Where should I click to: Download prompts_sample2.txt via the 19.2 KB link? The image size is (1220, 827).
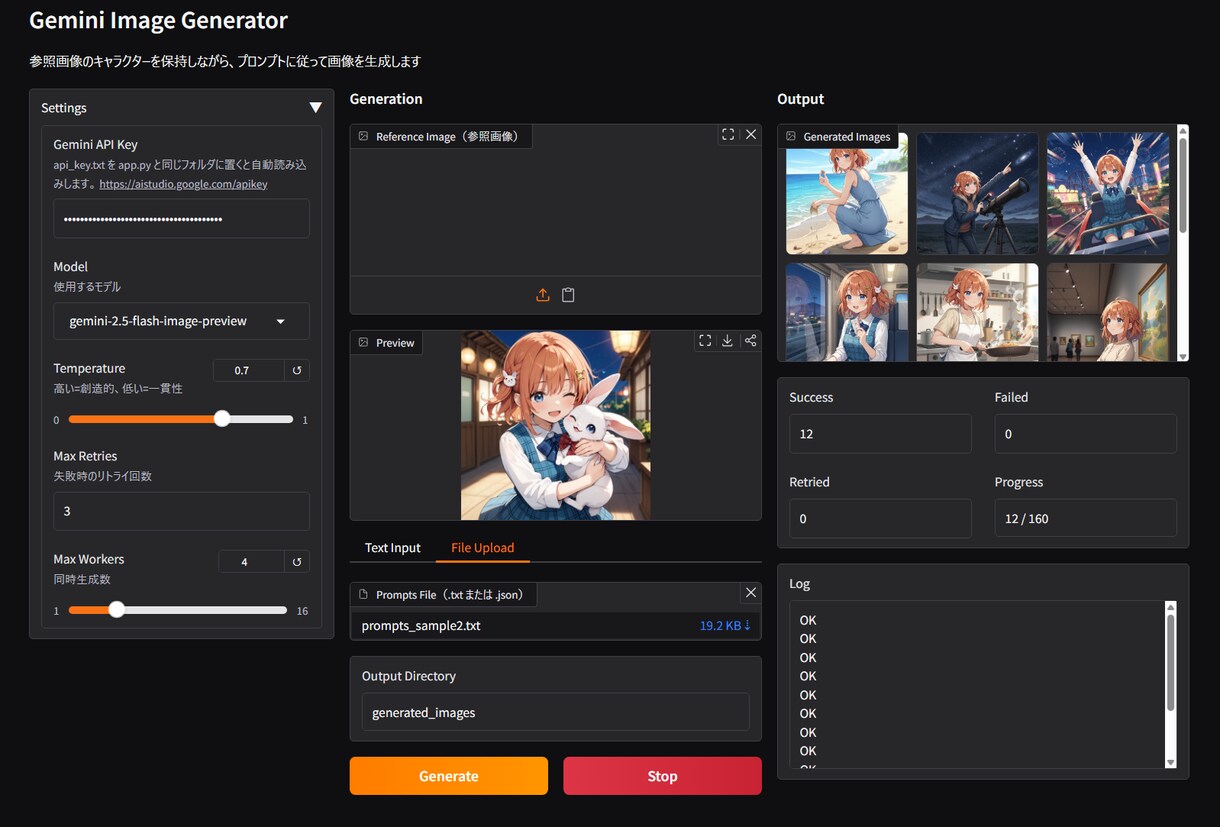[x=725, y=626]
